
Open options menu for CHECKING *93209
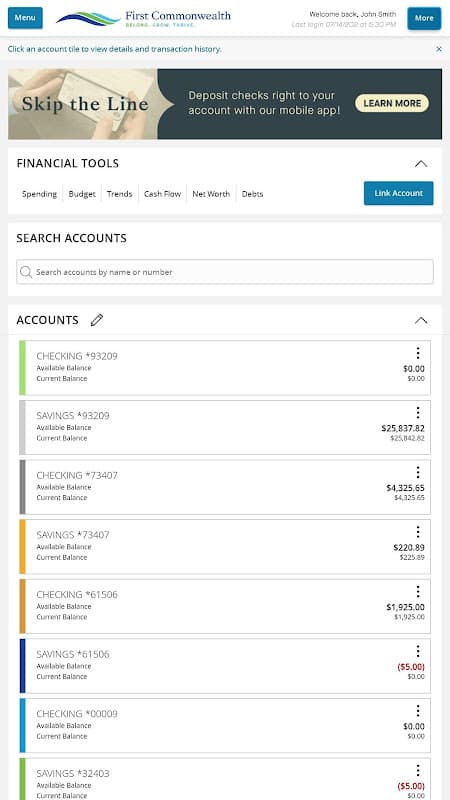pos(418,353)
